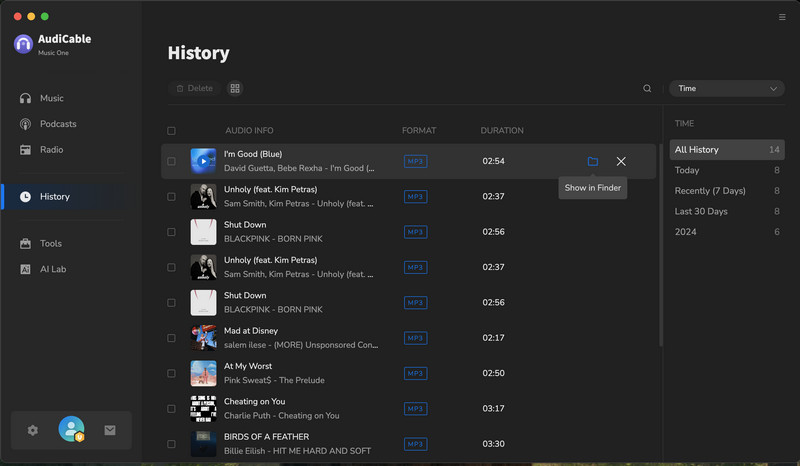Screen dimensions: 800x466
Task: Open settings gear icon
Action: pos(33,430)
